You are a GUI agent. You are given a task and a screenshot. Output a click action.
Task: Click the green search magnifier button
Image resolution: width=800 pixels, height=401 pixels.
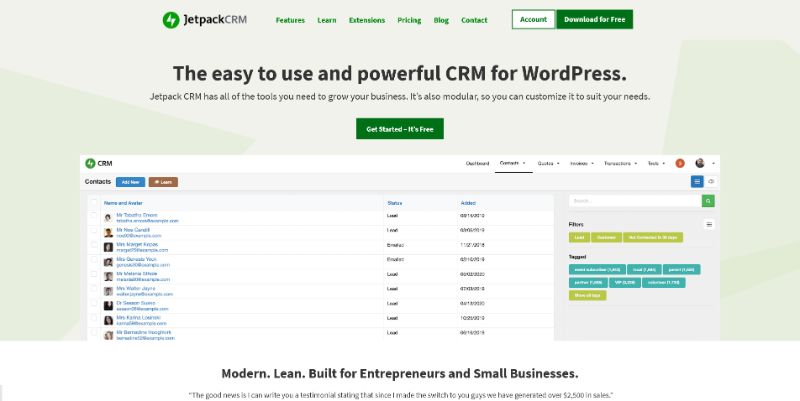point(708,201)
